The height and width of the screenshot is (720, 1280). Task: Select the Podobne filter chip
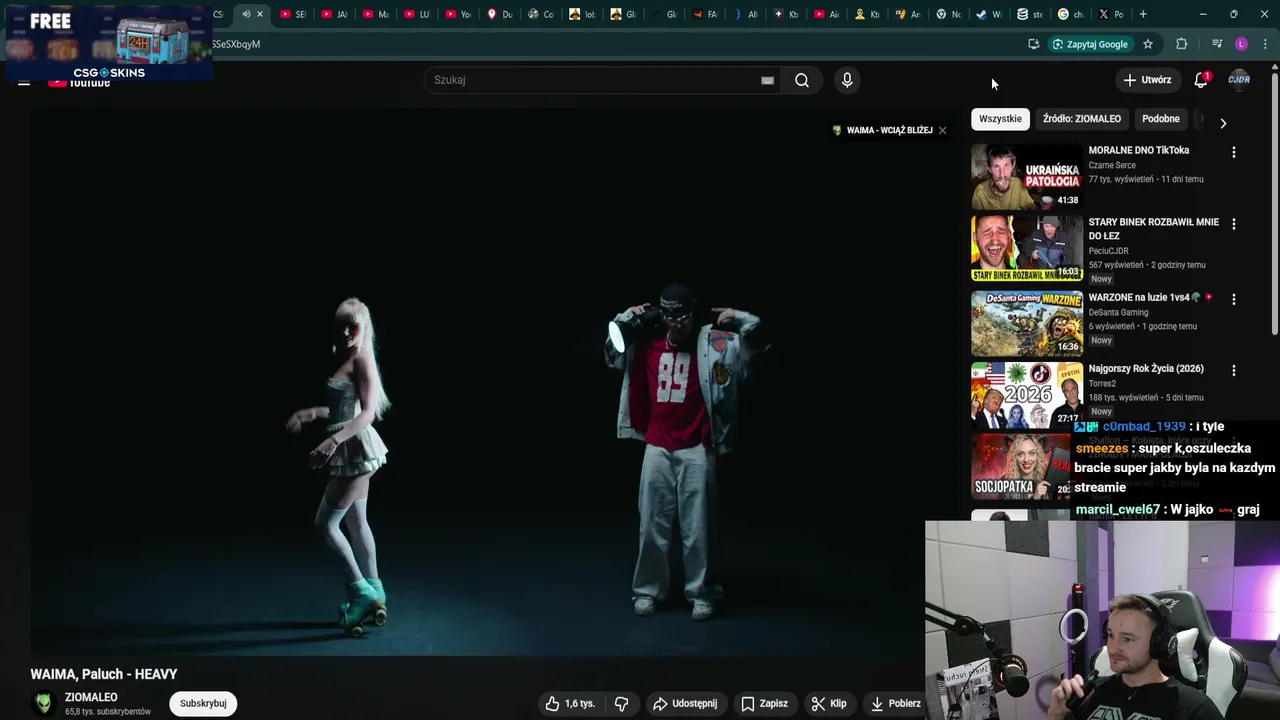tap(1161, 119)
